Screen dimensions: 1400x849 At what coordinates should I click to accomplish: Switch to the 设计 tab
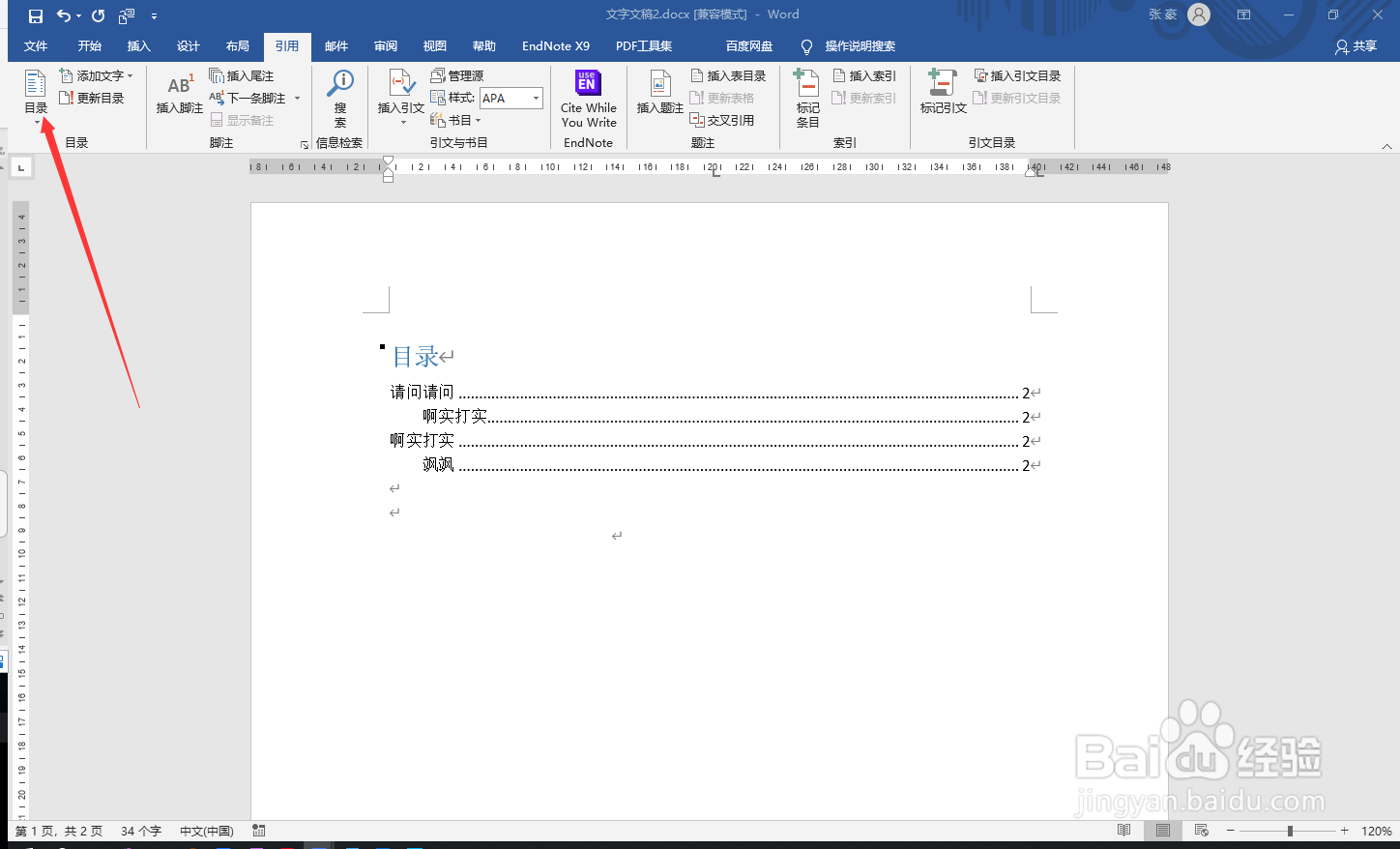189,46
